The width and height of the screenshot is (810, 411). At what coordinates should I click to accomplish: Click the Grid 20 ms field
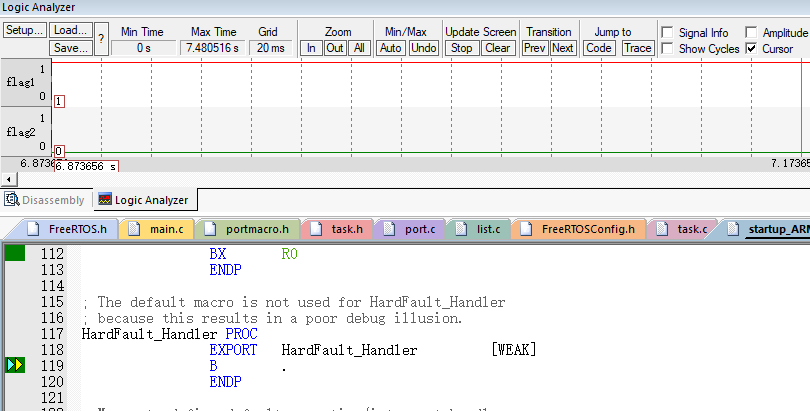[x=271, y=48]
